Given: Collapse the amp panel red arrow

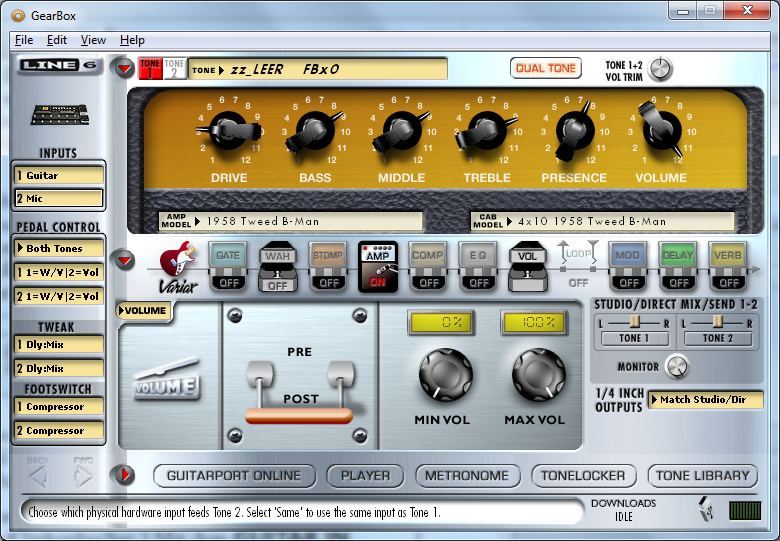Looking at the screenshot, I should point(124,68).
